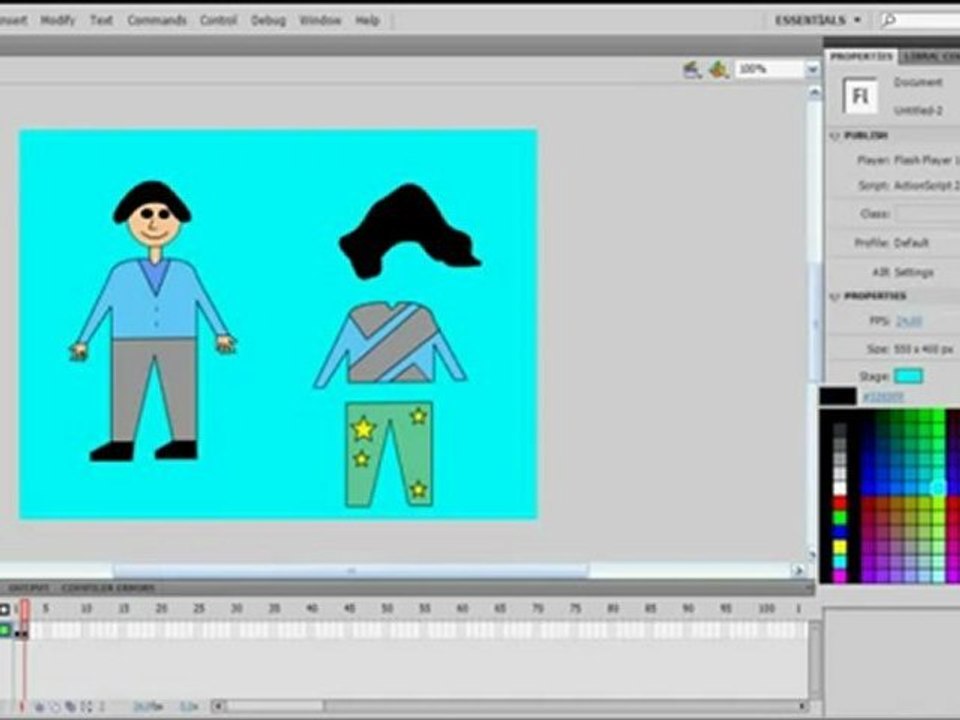Open the Control menu
960x720 pixels.
click(x=218, y=20)
